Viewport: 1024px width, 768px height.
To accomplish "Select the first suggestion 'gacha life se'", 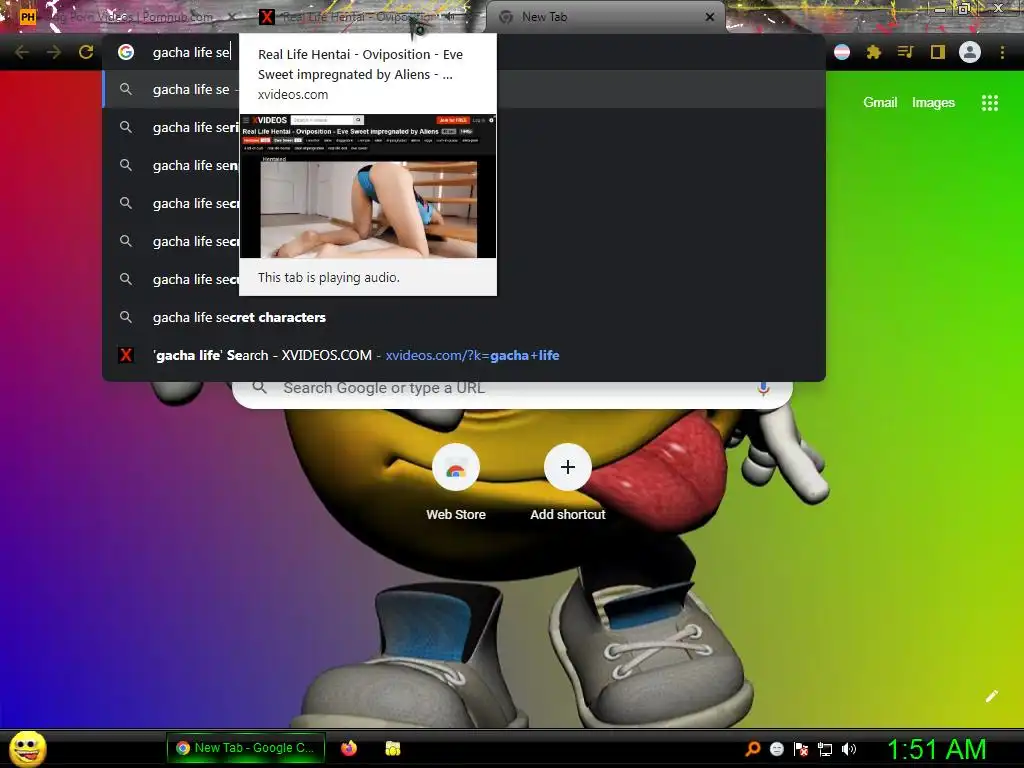I will point(464,89).
